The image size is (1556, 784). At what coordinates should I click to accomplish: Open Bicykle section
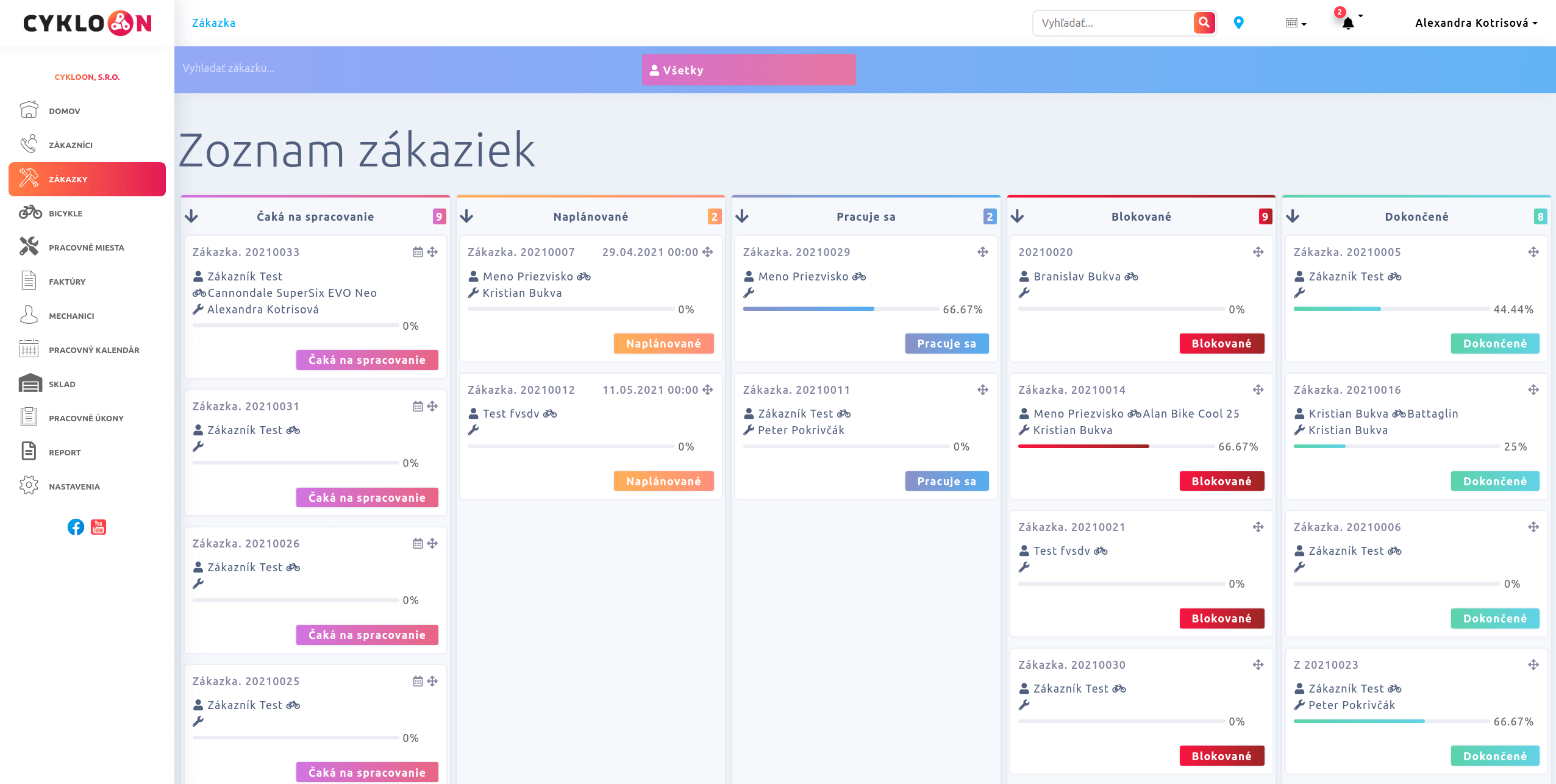pos(87,213)
